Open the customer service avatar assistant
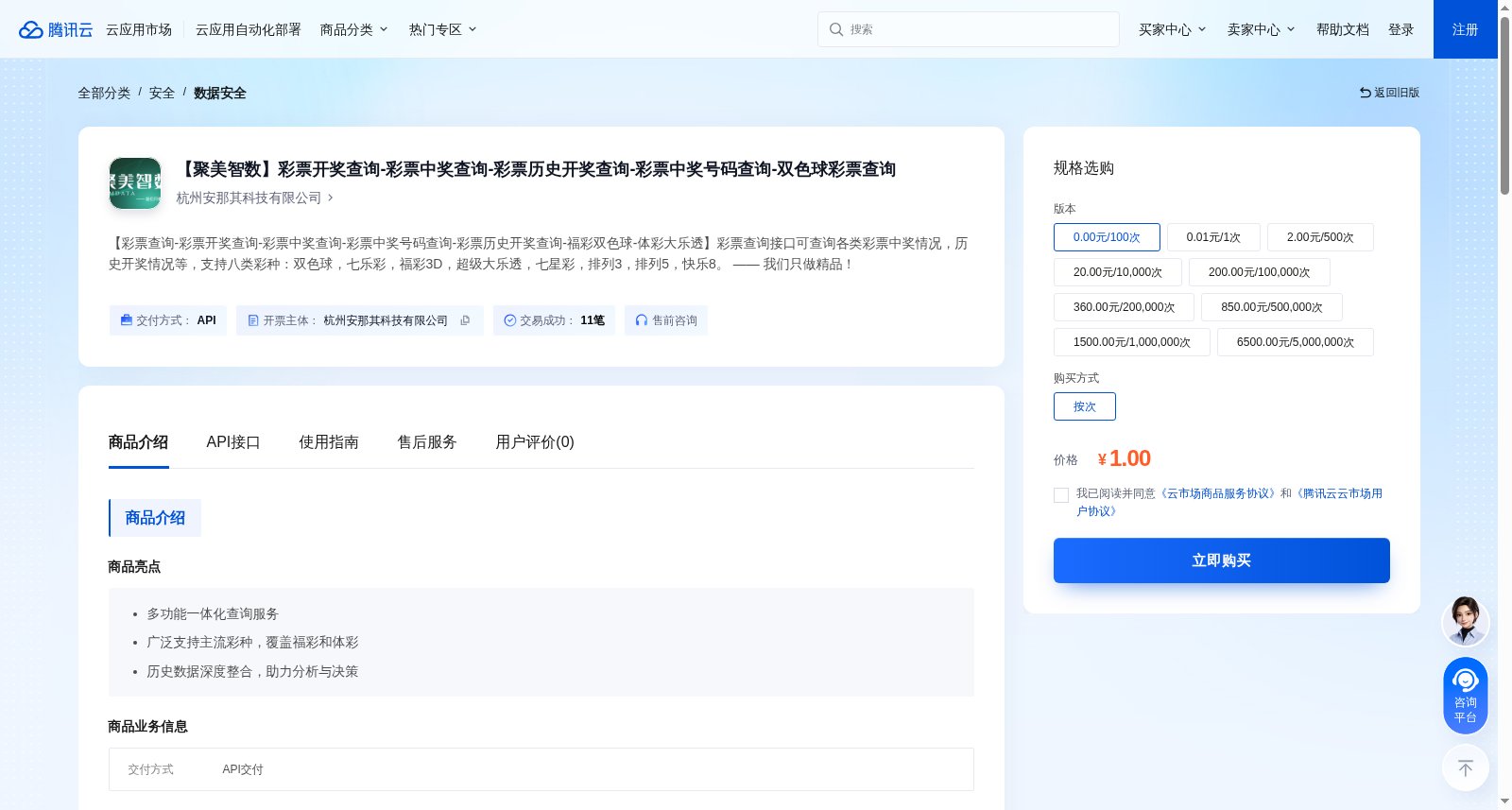Screen dimensions: 1512x810 tap(1466, 621)
